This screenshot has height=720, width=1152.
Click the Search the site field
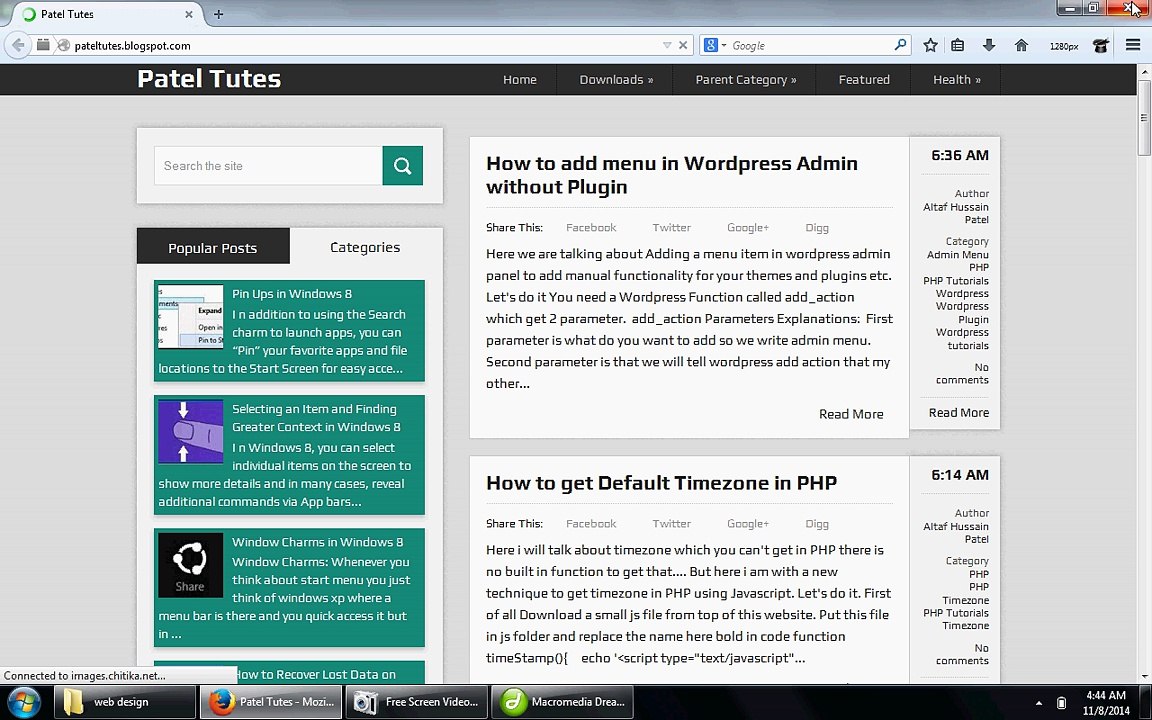pos(268,165)
